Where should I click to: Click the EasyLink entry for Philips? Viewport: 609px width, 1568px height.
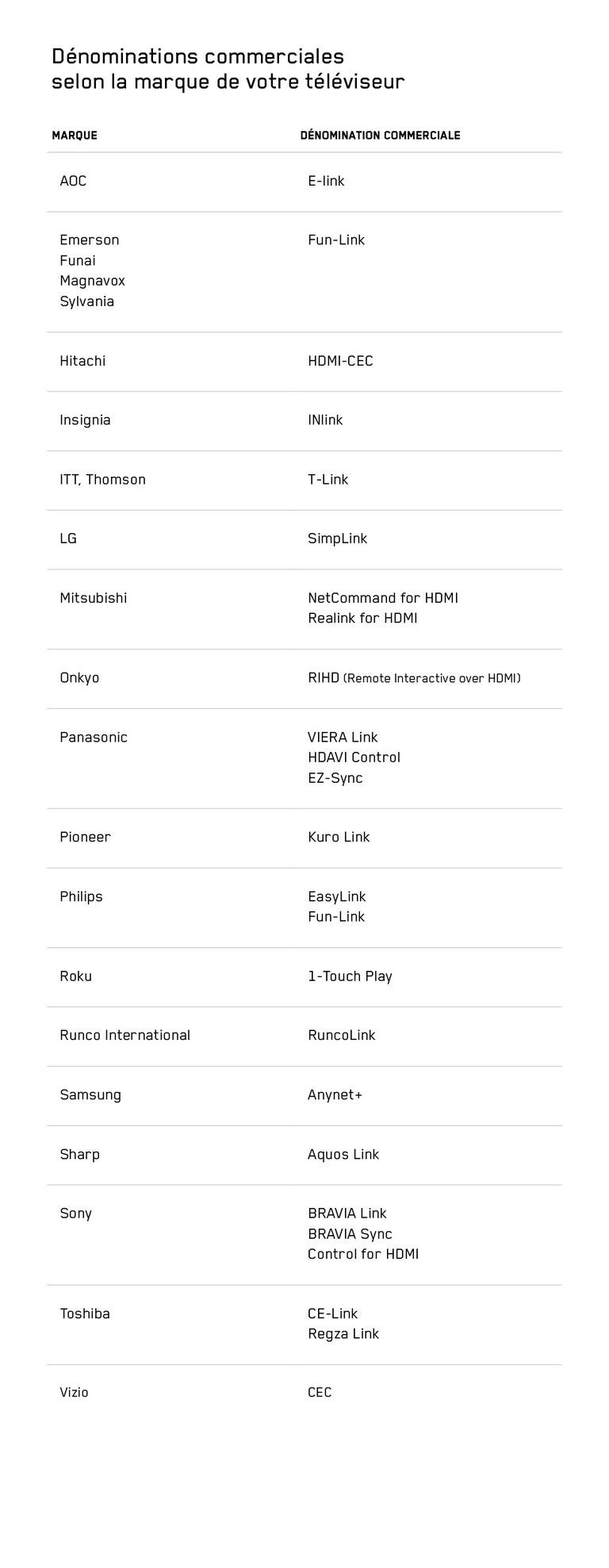pyautogui.click(x=336, y=897)
